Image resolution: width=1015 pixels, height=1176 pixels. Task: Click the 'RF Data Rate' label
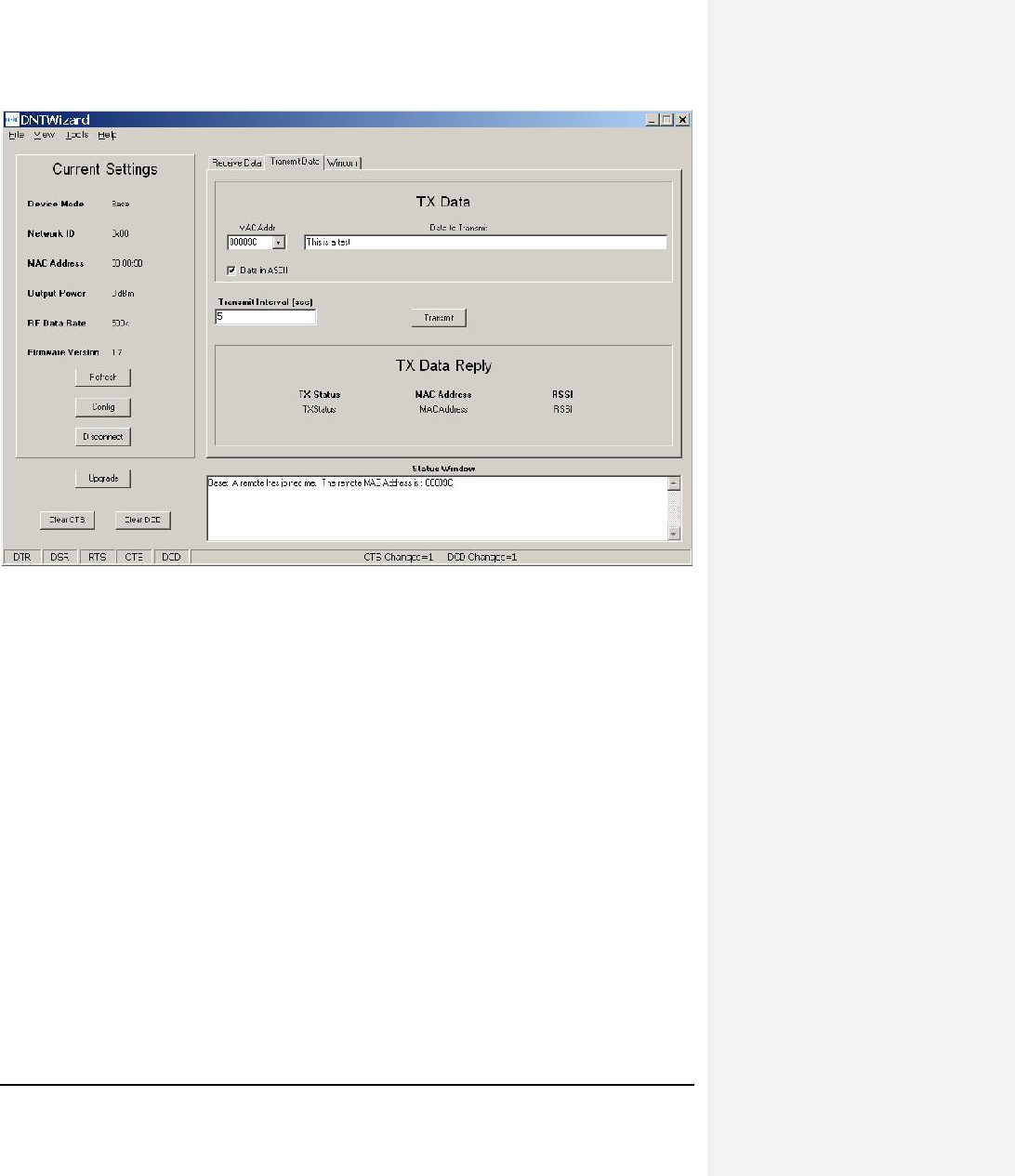tap(57, 323)
